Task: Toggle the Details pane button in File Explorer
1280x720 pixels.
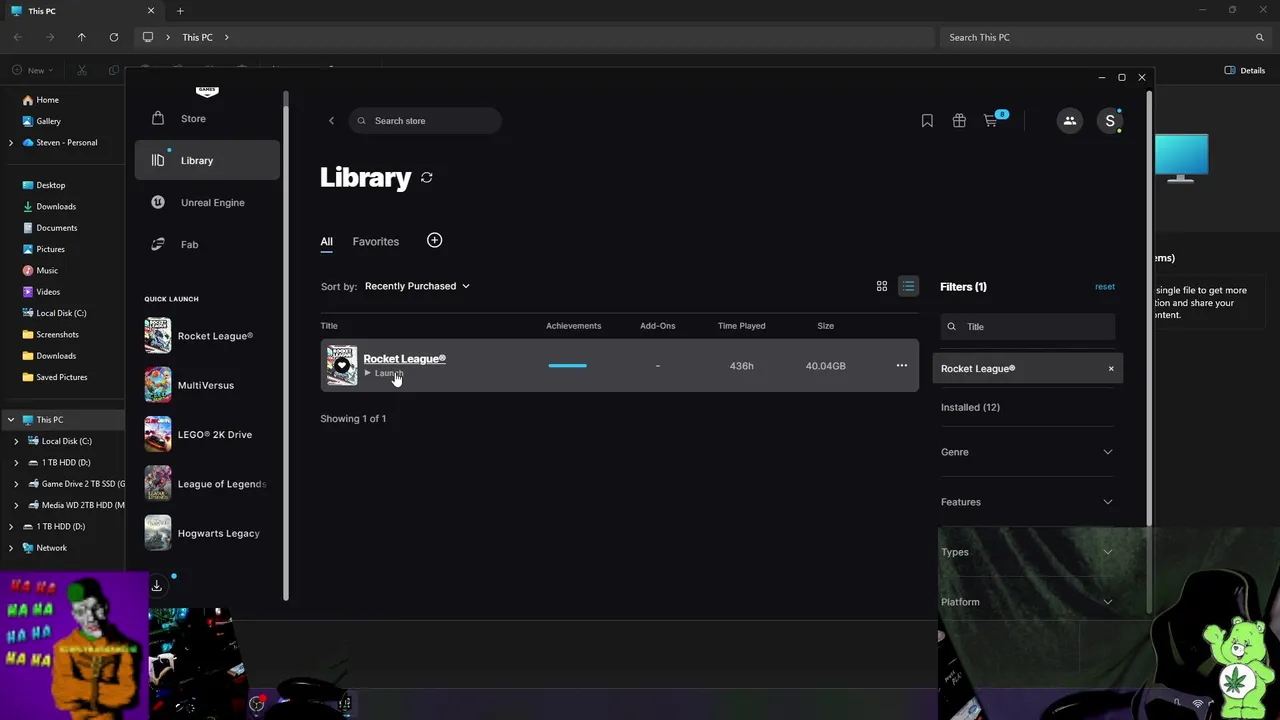Action: point(1245,70)
